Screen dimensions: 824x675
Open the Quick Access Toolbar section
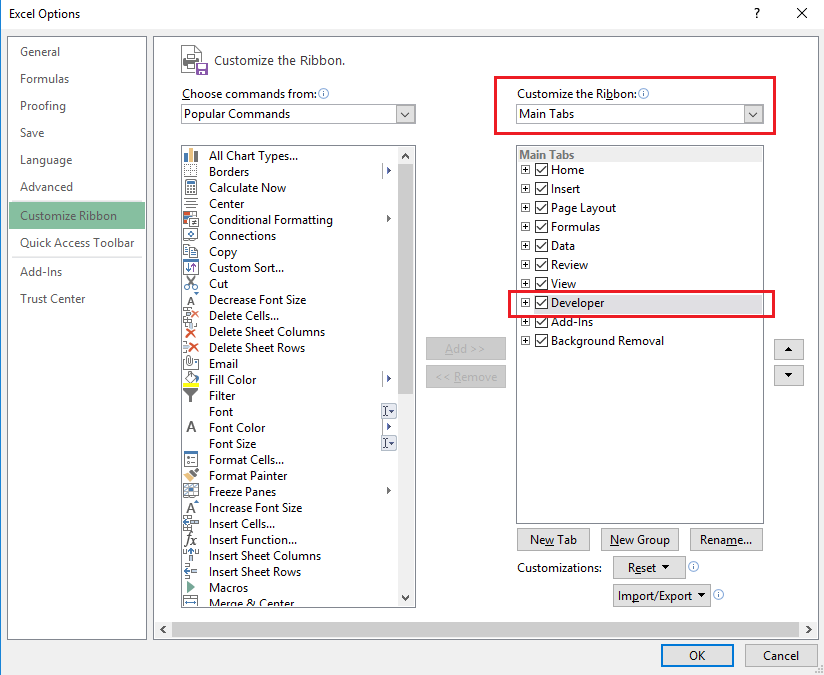(x=77, y=243)
